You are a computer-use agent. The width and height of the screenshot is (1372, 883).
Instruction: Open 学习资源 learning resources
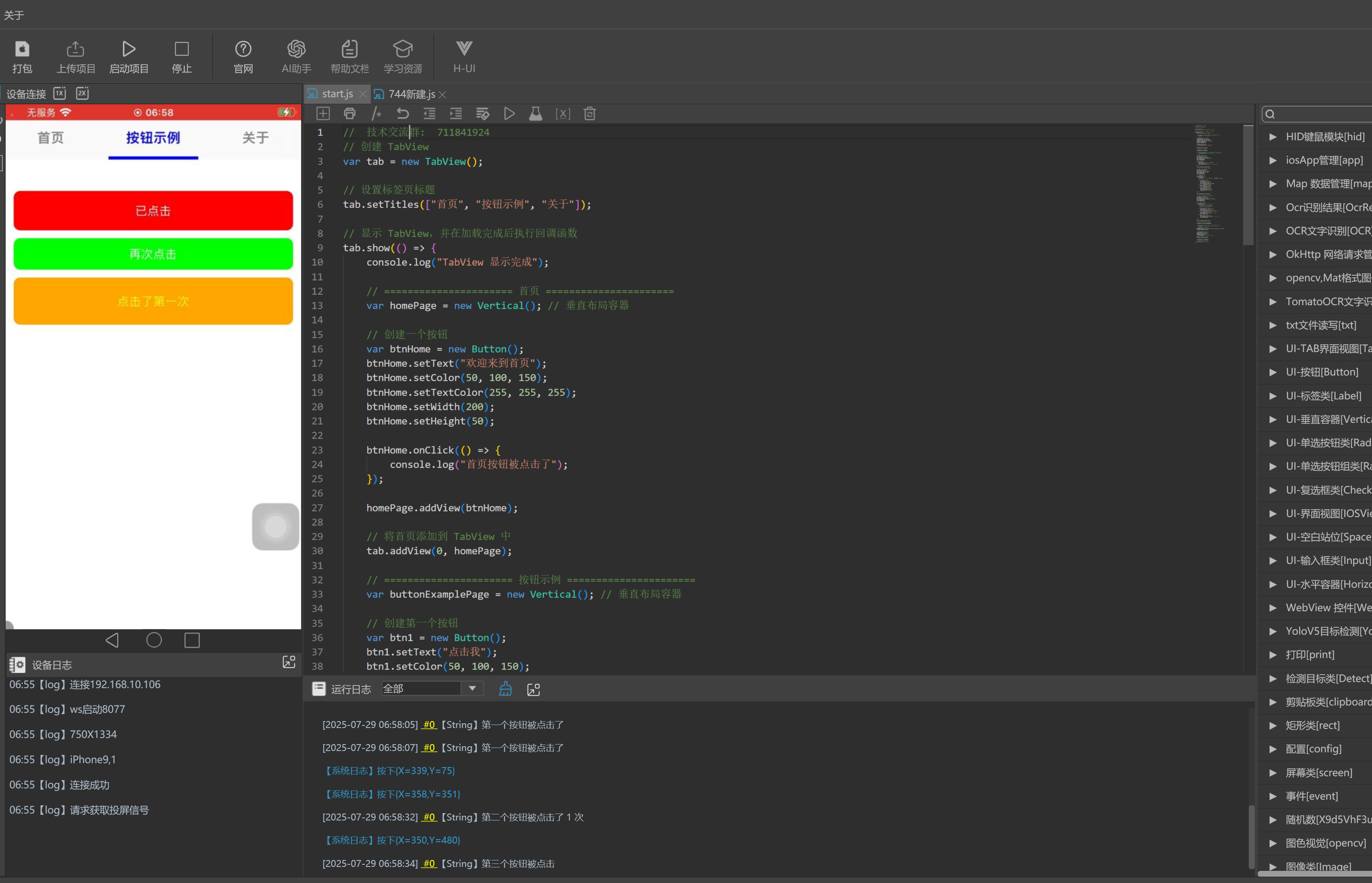click(x=403, y=57)
